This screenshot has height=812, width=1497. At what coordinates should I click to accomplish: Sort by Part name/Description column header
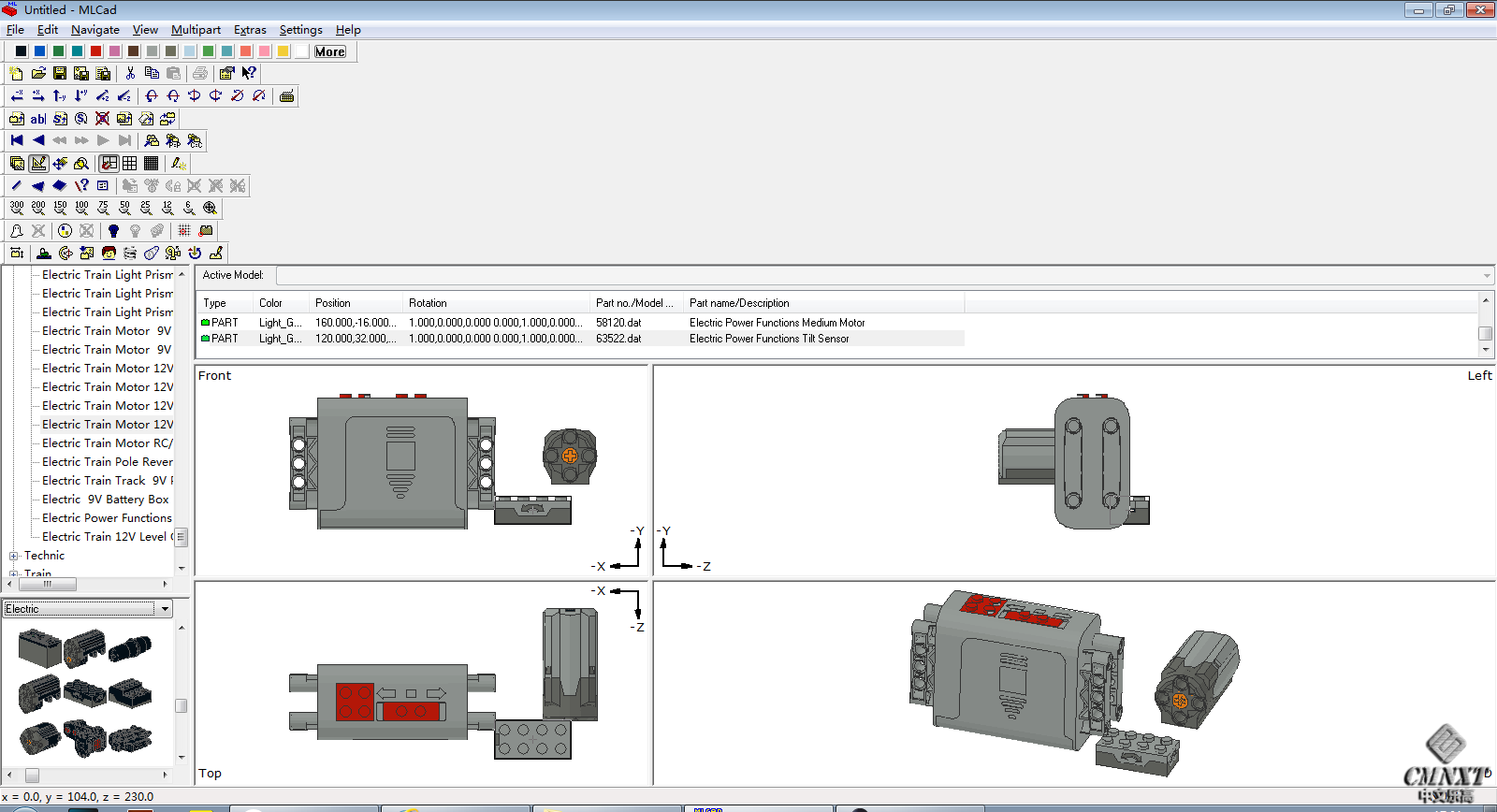click(x=823, y=303)
